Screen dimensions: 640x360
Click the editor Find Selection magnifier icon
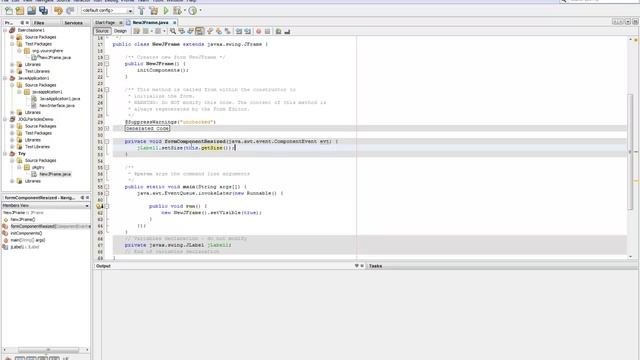click(x=173, y=31)
